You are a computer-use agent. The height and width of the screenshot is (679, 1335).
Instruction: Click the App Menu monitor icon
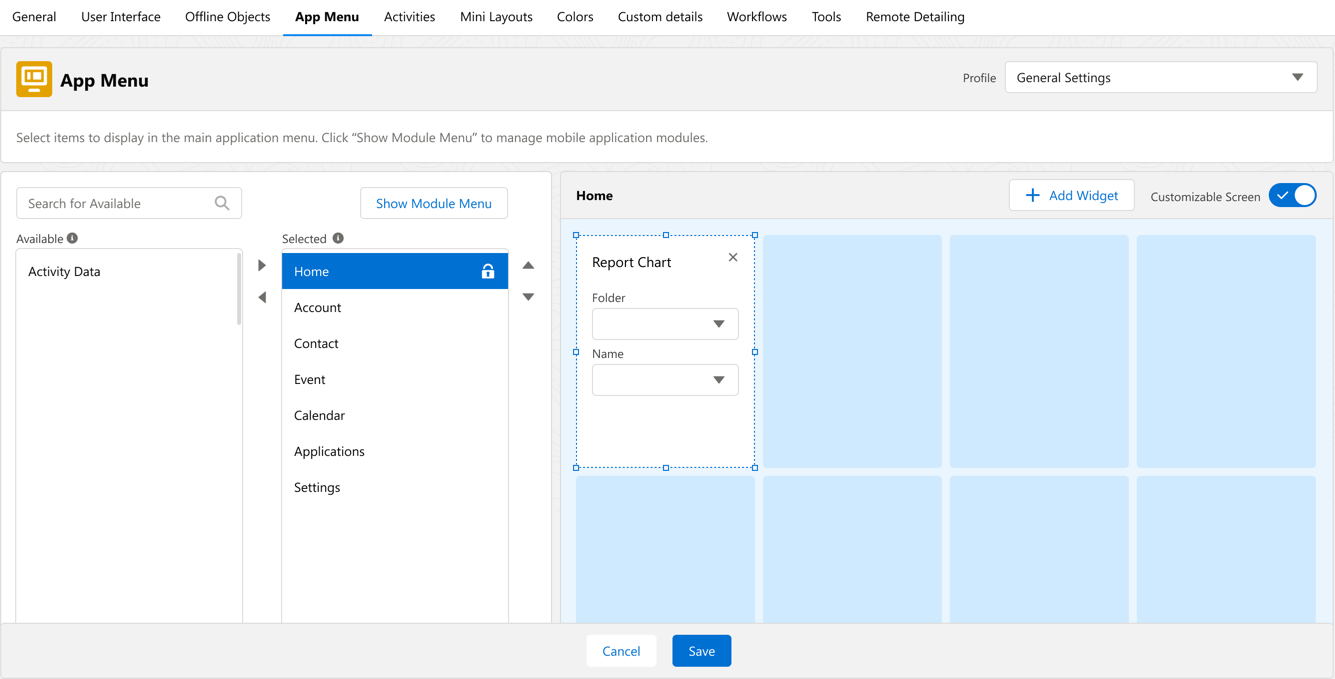click(34, 79)
